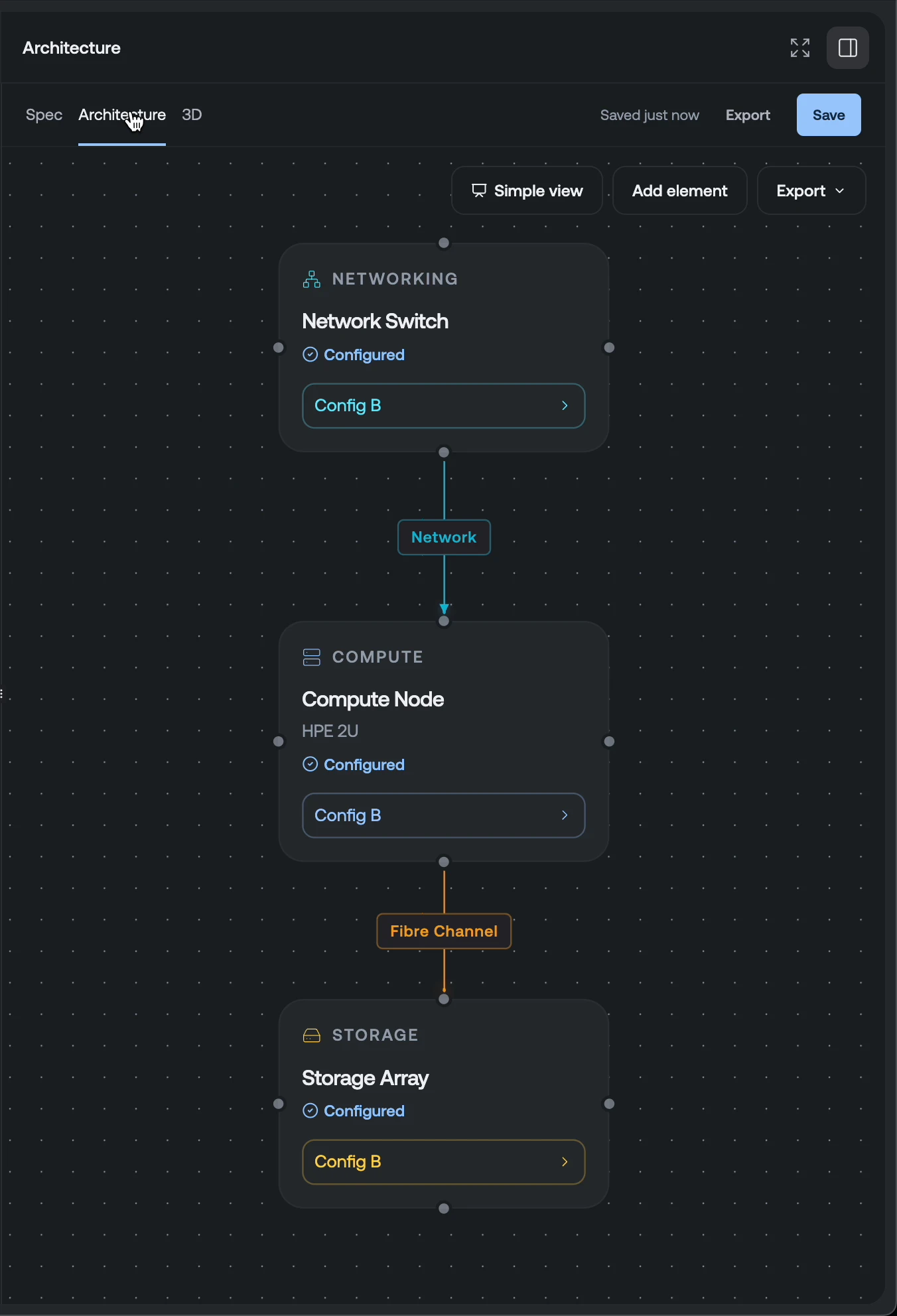
Task: Switch to Simple view
Action: coord(527,191)
